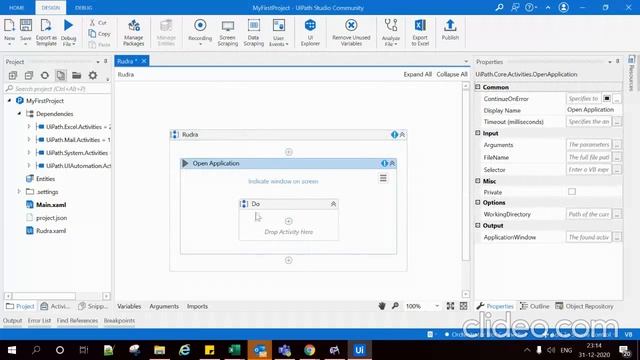
Task: Open the Breakpoints panel
Action: [119, 320]
